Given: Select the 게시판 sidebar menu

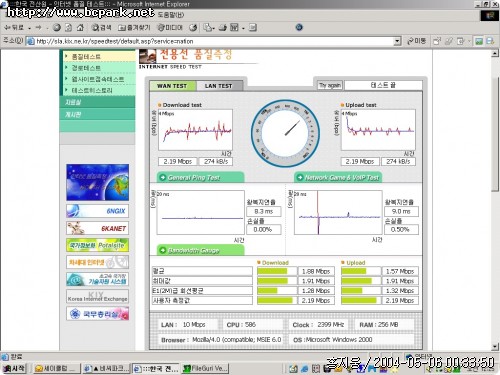Looking at the screenshot, I should 97,114.
